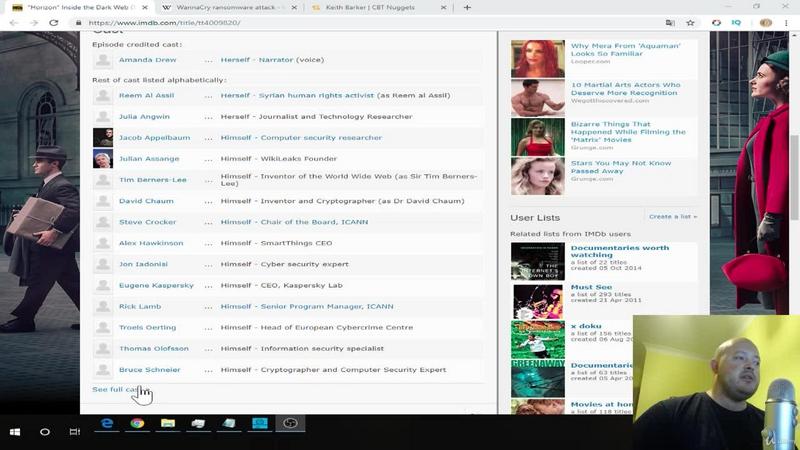Click the page vertical scrollbar thumb
Screen dimensions: 800x450
click(795, 178)
